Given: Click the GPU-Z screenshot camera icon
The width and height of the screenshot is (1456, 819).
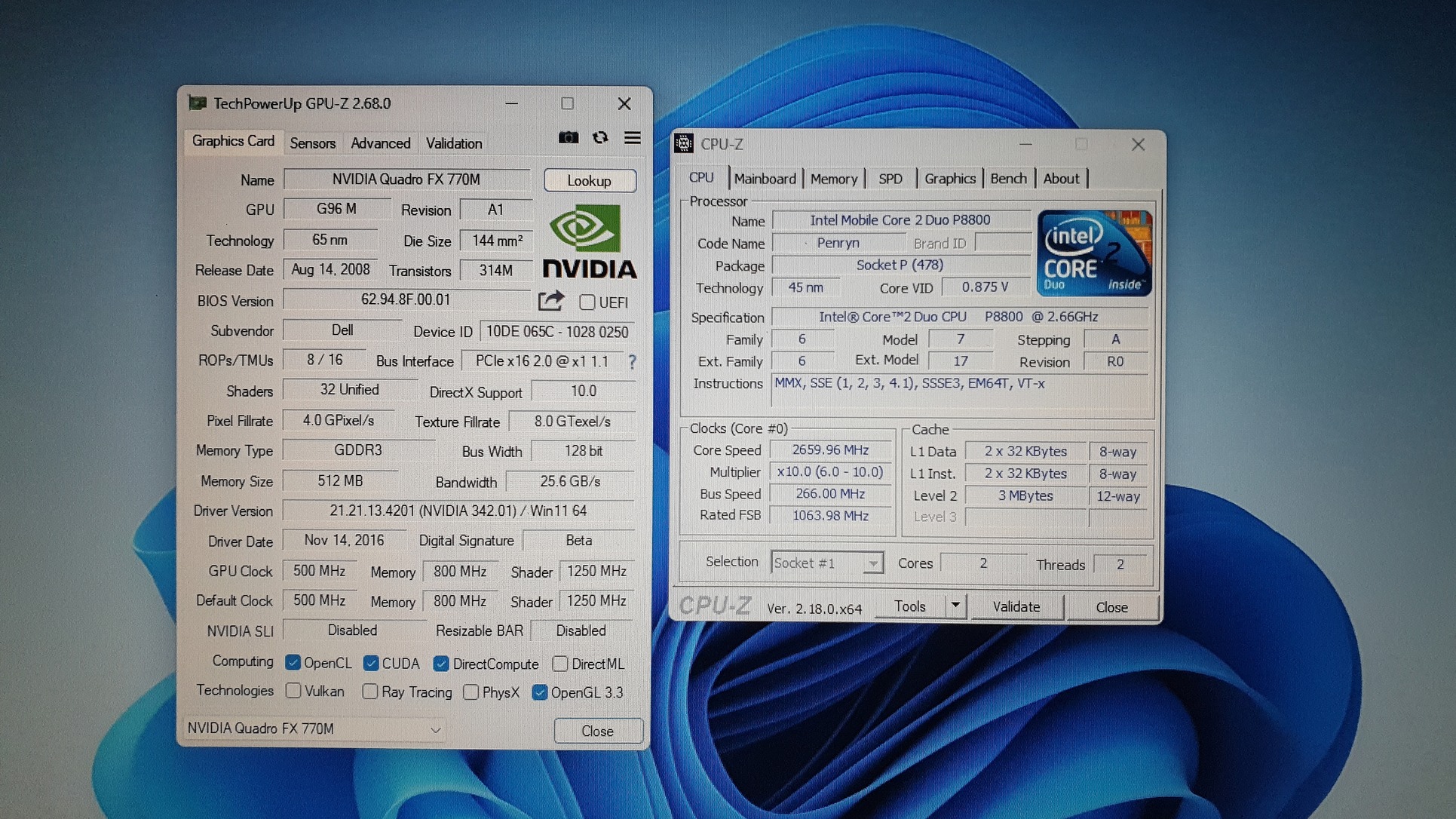Looking at the screenshot, I should 569,138.
